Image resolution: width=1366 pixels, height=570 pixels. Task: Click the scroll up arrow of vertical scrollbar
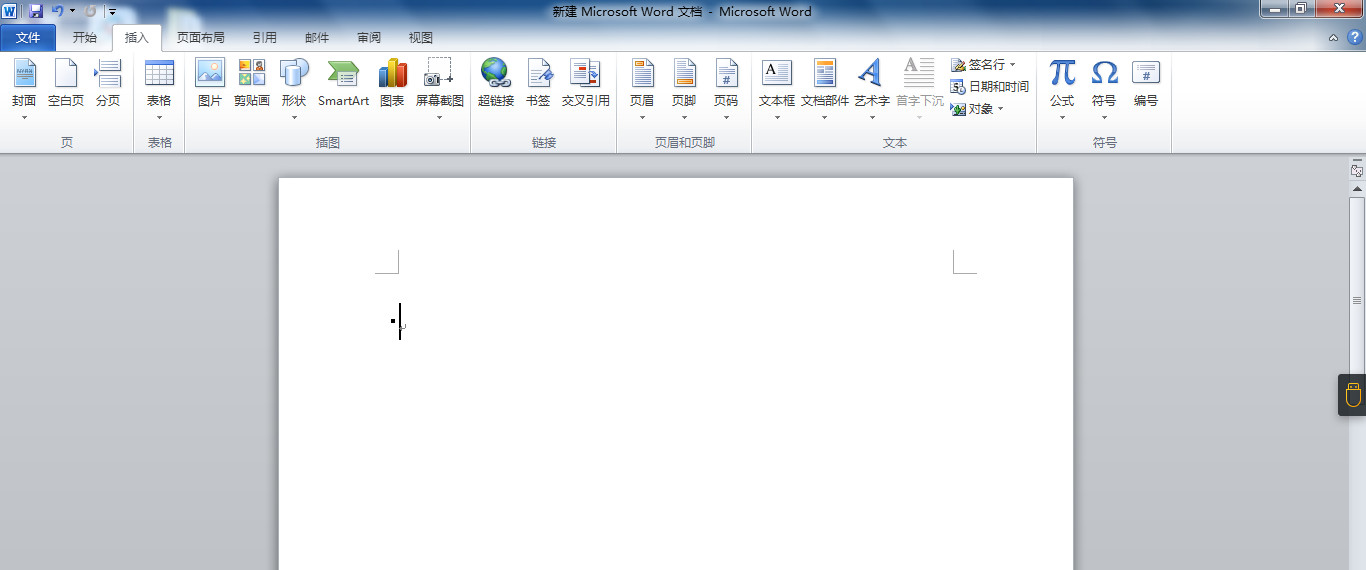click(1357, 188)
